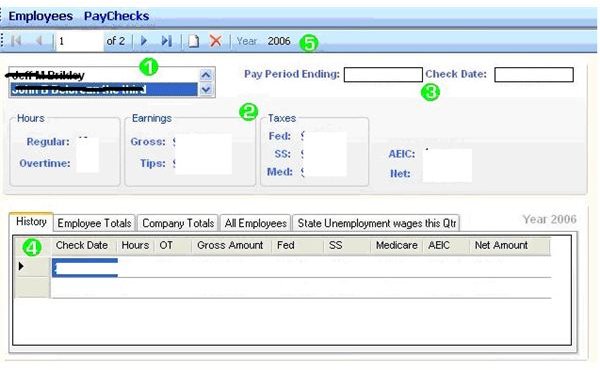Viewport: 600px width, 370px height.
Task: Click the Check Date input field
Action: [534, 75]
